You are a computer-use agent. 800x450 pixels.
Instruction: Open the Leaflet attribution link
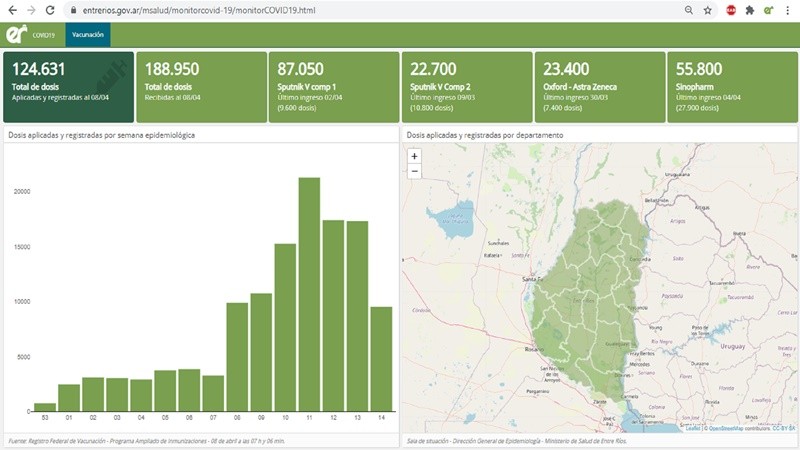[x=693, y=428]
